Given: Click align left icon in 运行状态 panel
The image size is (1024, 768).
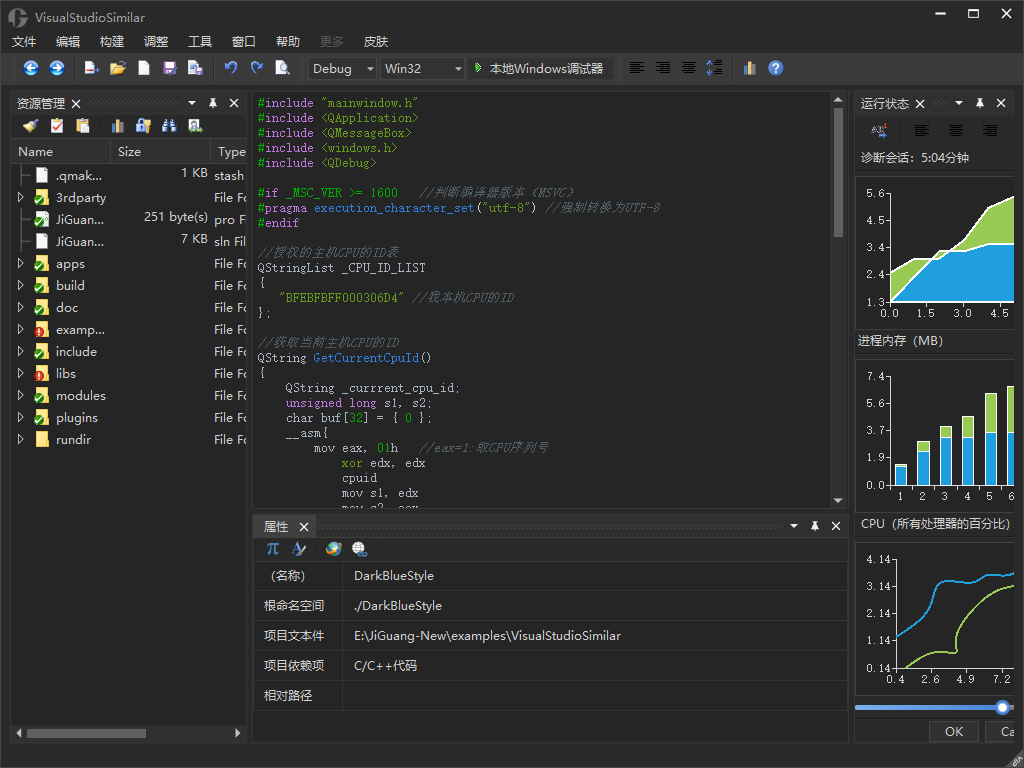Looking at the screenshot, I should (x=921, y=131).
